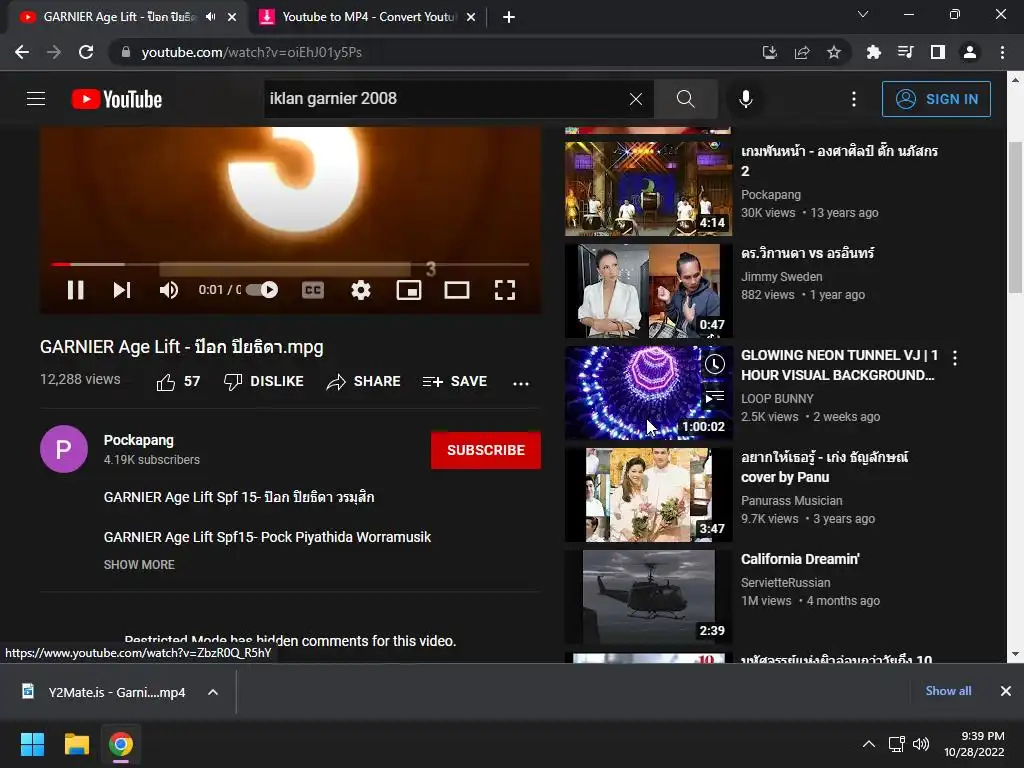1024x768 pixels.
Task: Enable miniplayer mode
Action: [409, 290]
